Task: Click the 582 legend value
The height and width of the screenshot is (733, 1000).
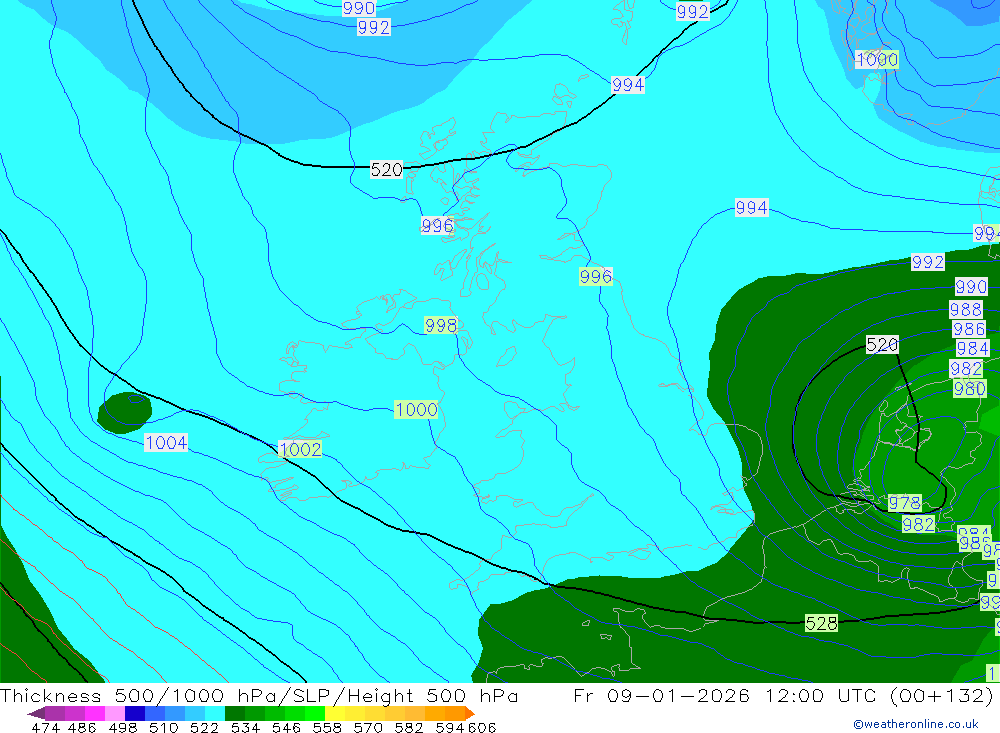Action: point(409,727)
